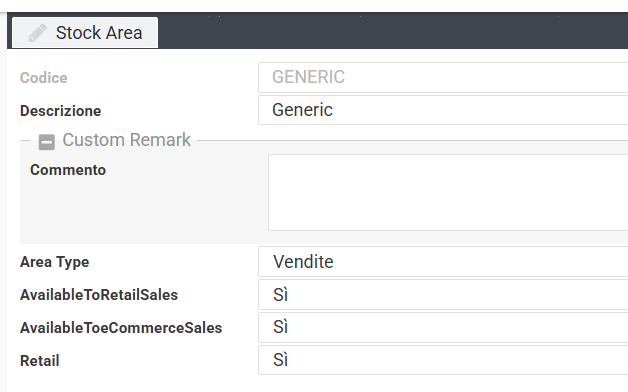Open the Area Type dropdown showing Vendite
This screenshot has width=628, height=392.
pyautogui.click(x=443, y=262)
